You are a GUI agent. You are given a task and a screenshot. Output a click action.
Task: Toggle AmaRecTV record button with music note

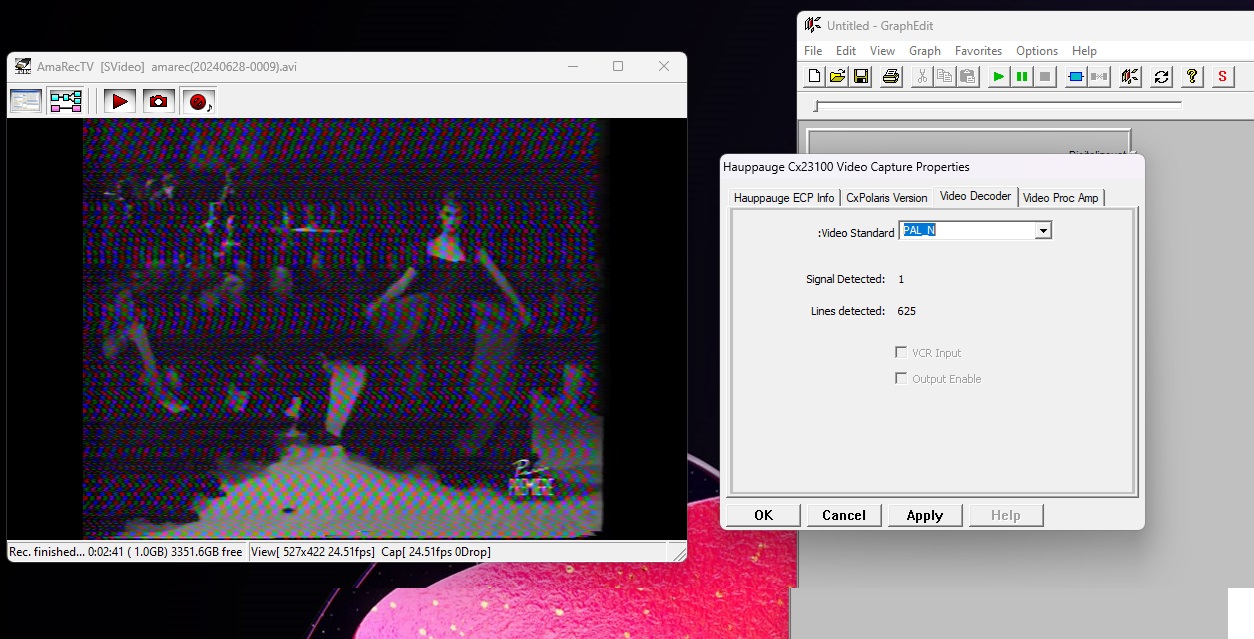[x=199, y=100]
